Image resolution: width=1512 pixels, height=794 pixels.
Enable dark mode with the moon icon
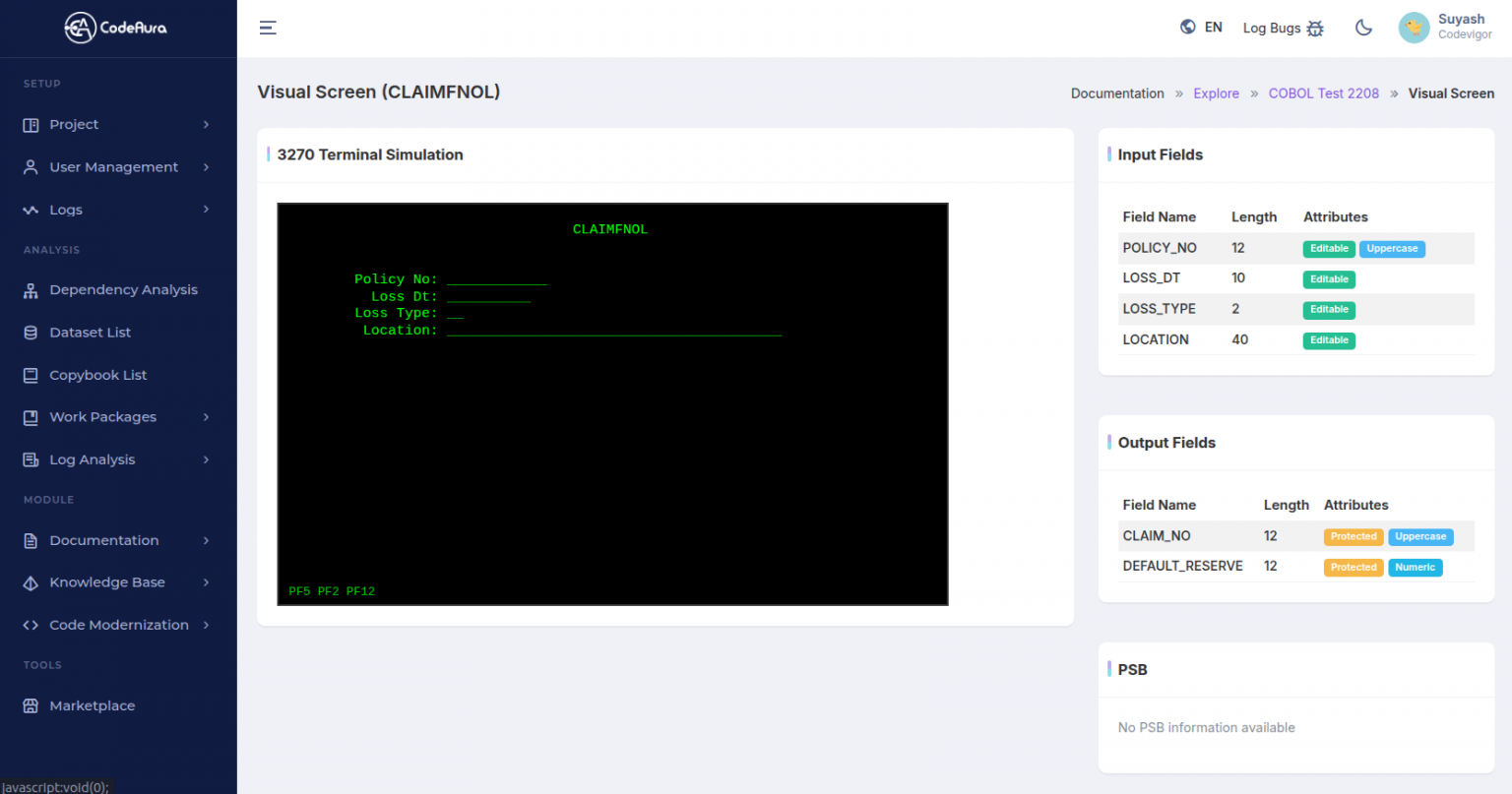tap(1363, 28)
